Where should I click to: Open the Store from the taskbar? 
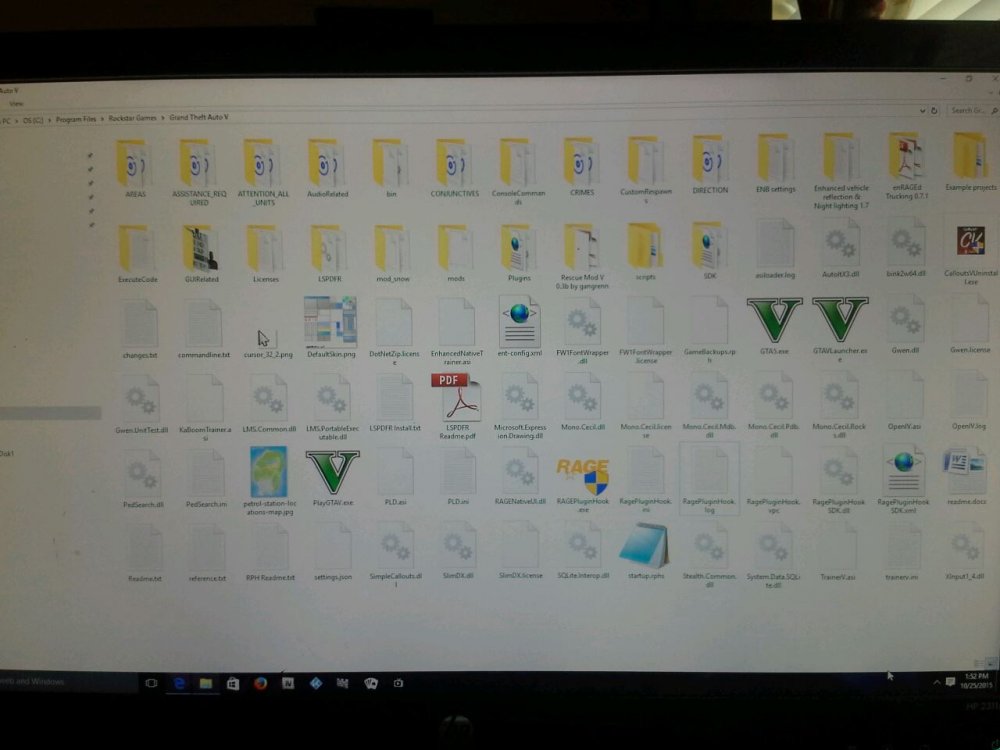click(233, 684)
